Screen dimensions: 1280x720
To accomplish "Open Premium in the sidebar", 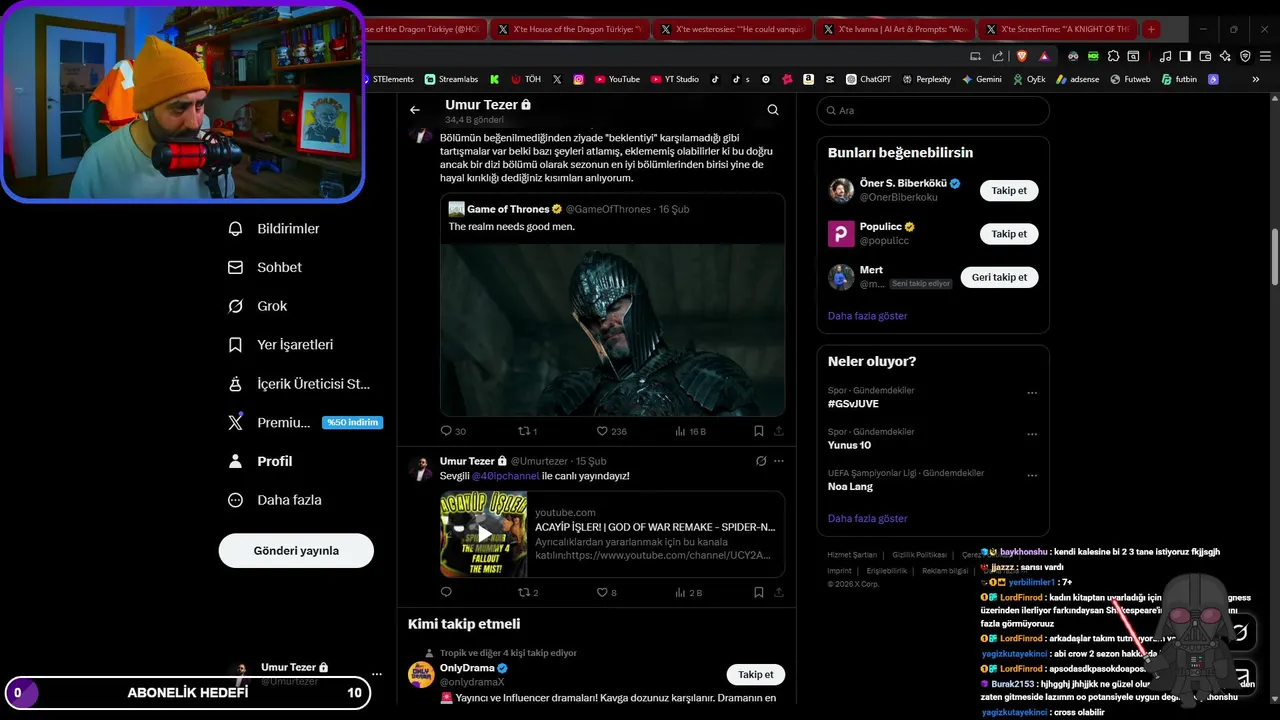I will (304, 423).
